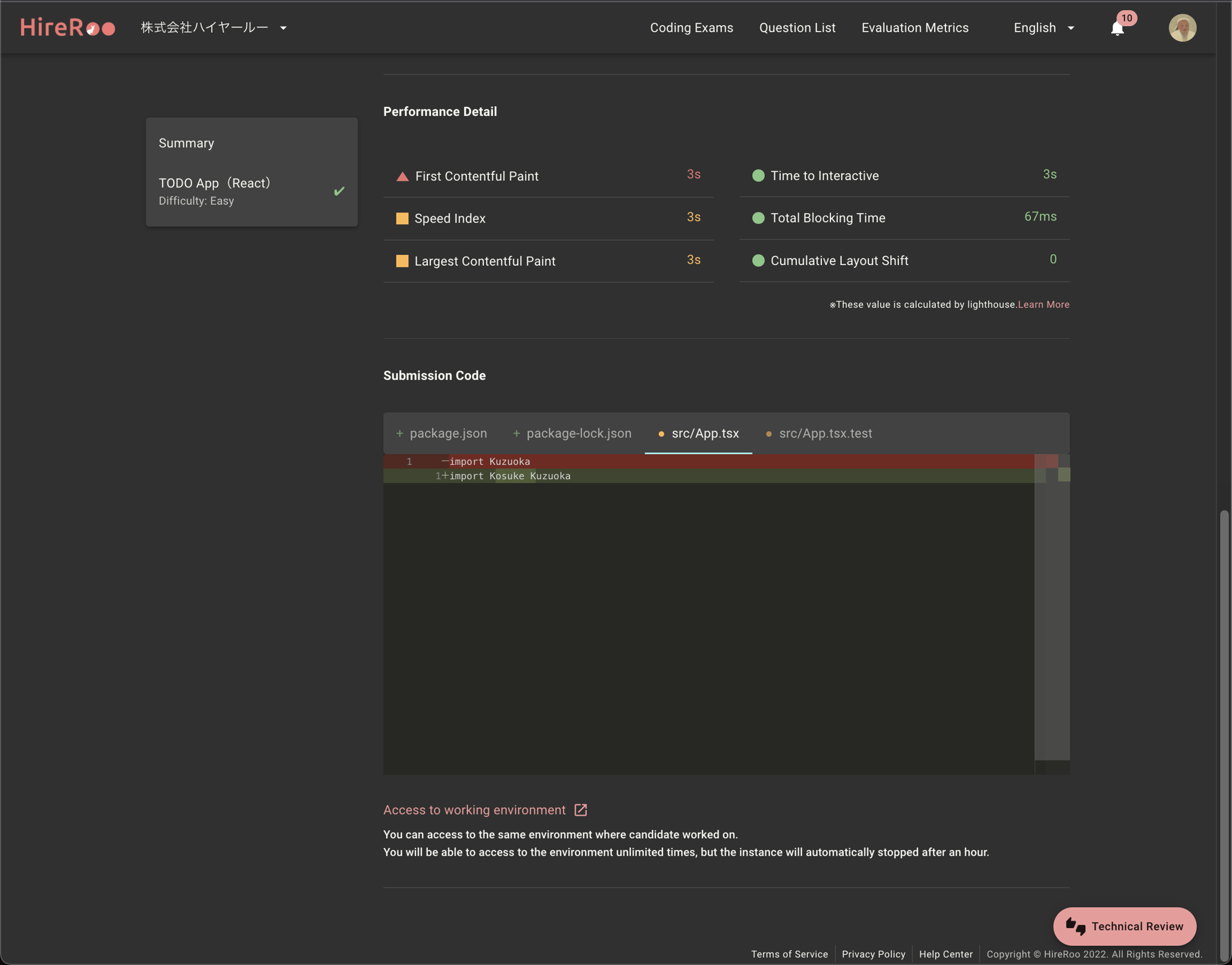Expand the 株式会社ハイヤールー company dropdown

(x=214, y=27)
